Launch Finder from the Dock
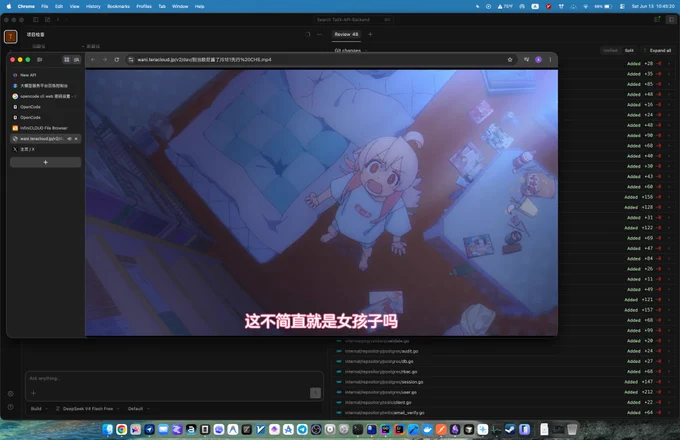Screen dimensions: 680x440 [108, 429]
